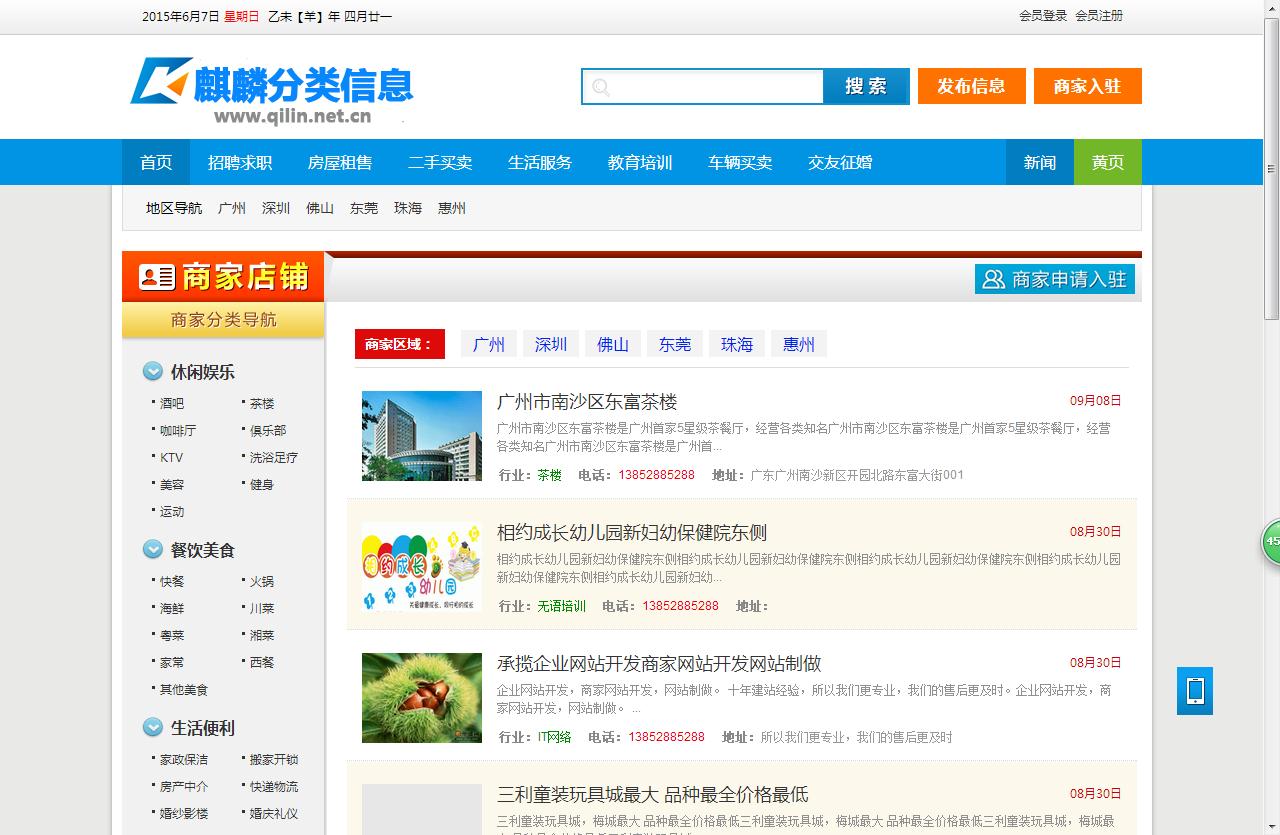This screenshot has height=835, width=1280.
Task: Click the 商家入驻 orange button
Action: tap(1088, 86)
